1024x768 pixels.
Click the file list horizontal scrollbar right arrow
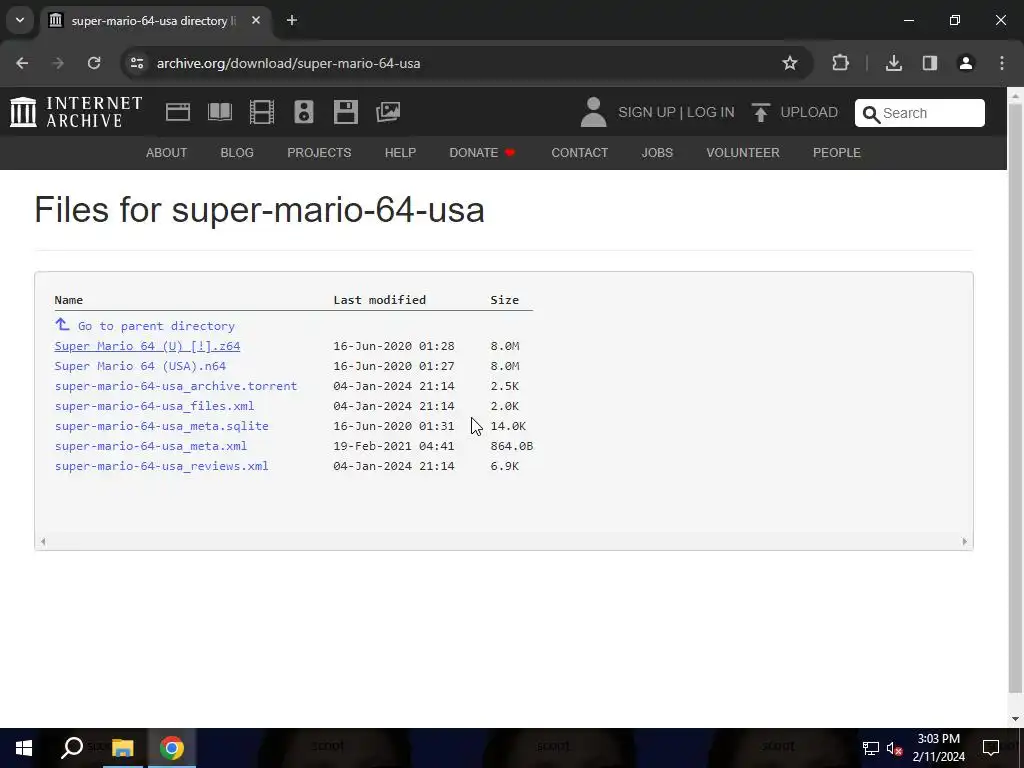click(x=965, y=541)
